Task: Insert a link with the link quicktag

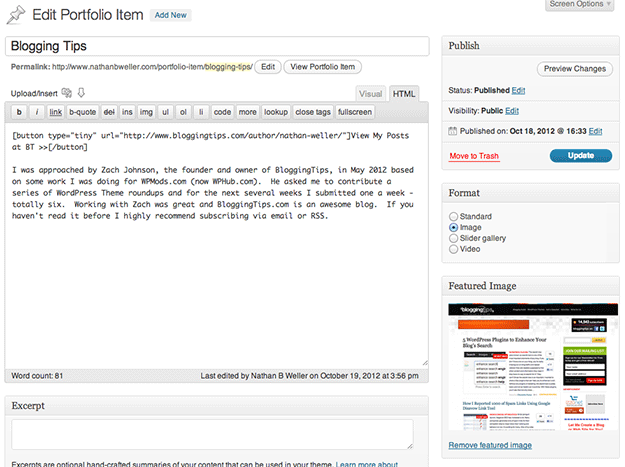Action: 55,112
